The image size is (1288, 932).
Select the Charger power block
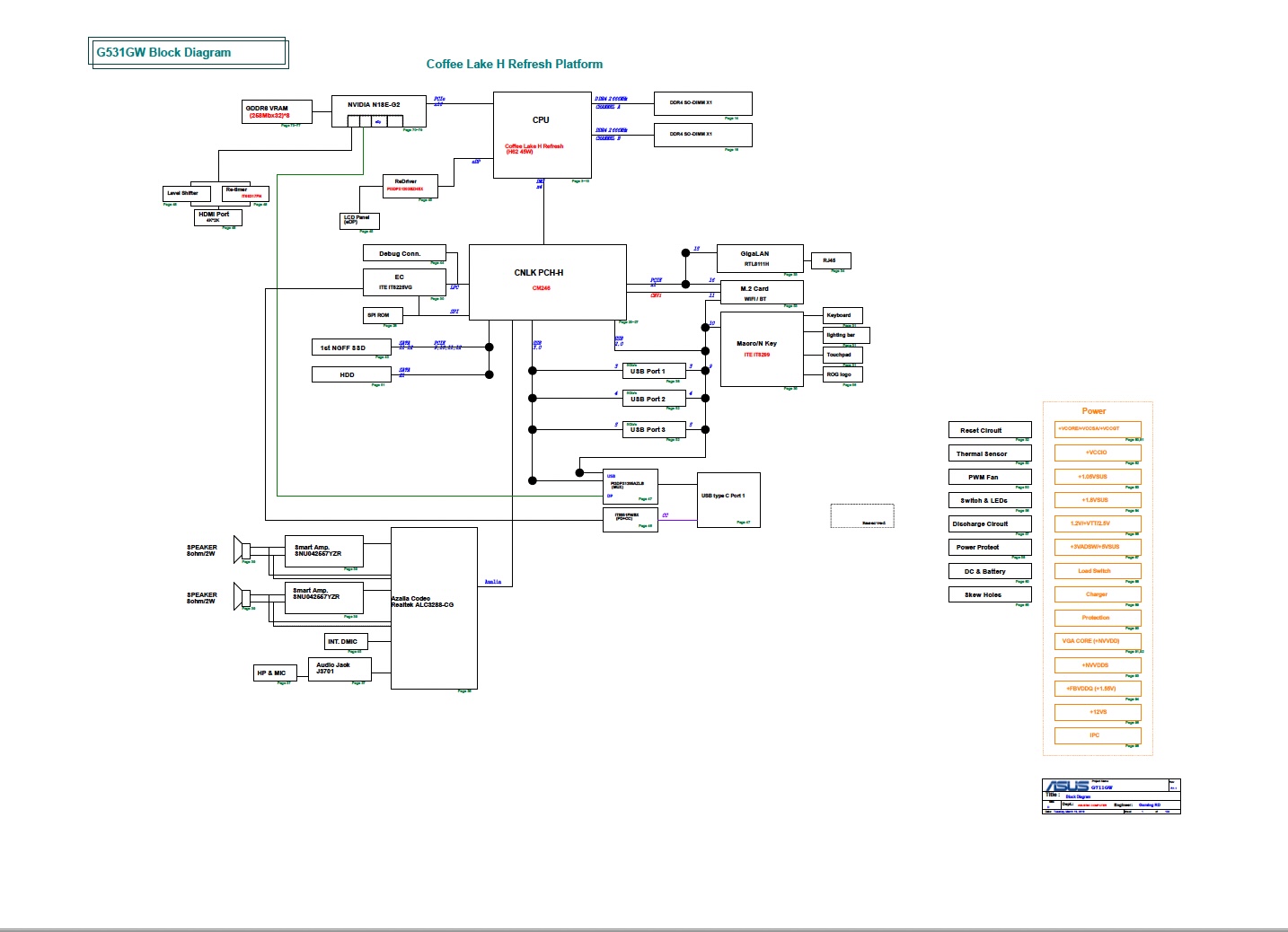point(1098,594)
